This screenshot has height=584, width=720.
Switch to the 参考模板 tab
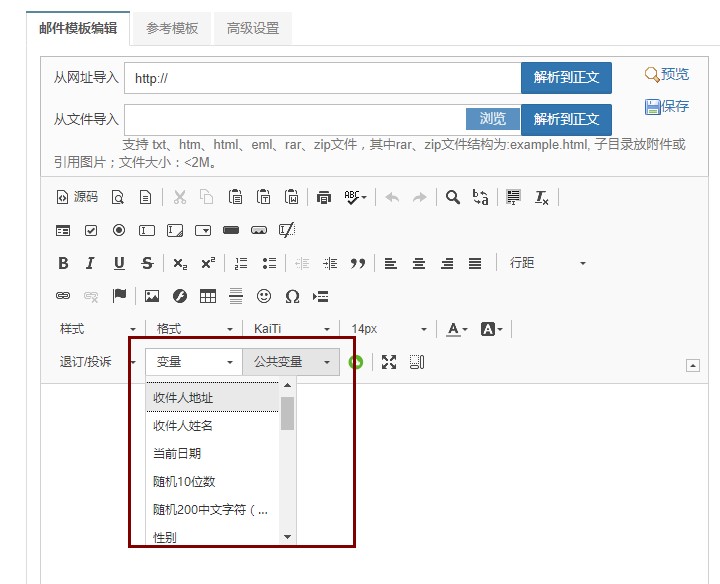172,28
